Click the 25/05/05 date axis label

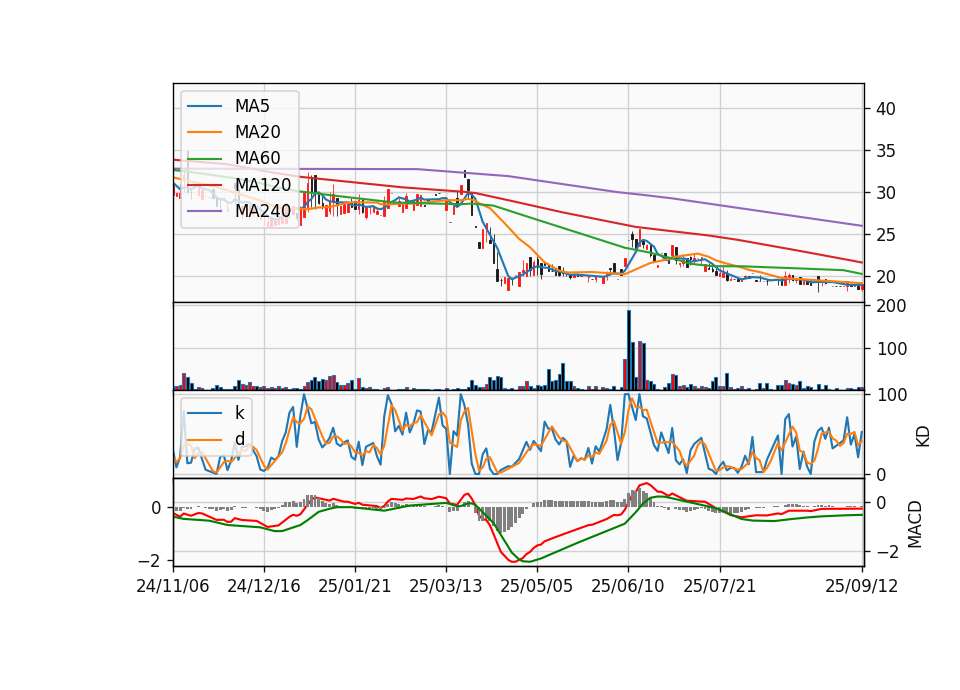pyautogui.click(x=537, y=586)
